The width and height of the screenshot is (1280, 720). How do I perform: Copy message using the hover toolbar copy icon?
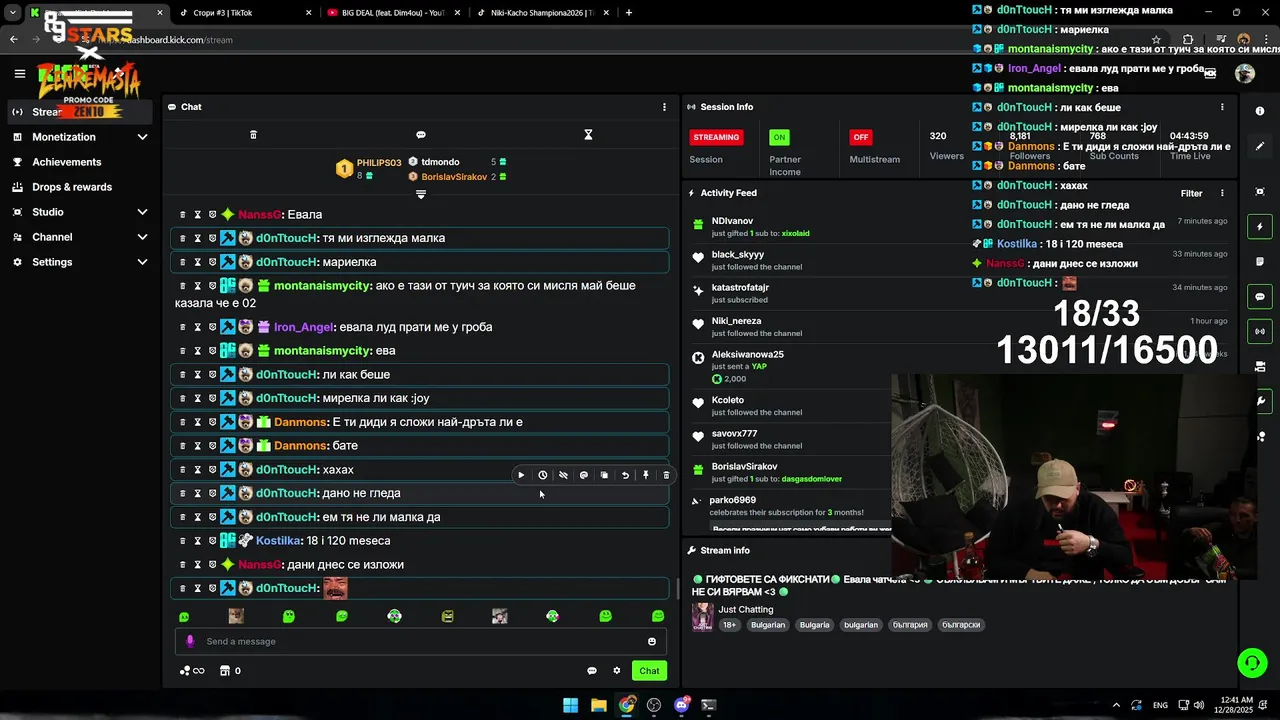coord(604,476)
